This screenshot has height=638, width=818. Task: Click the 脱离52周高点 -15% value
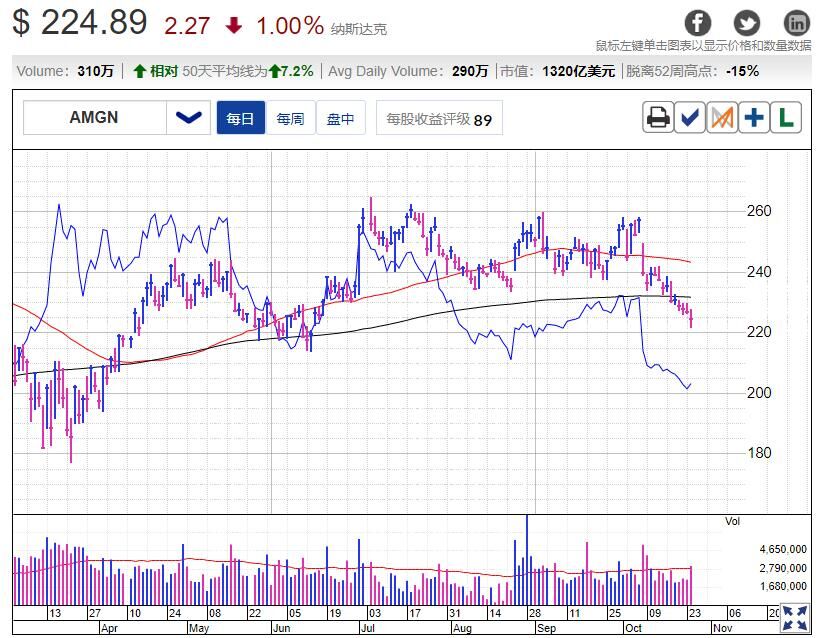pos(742,71)
